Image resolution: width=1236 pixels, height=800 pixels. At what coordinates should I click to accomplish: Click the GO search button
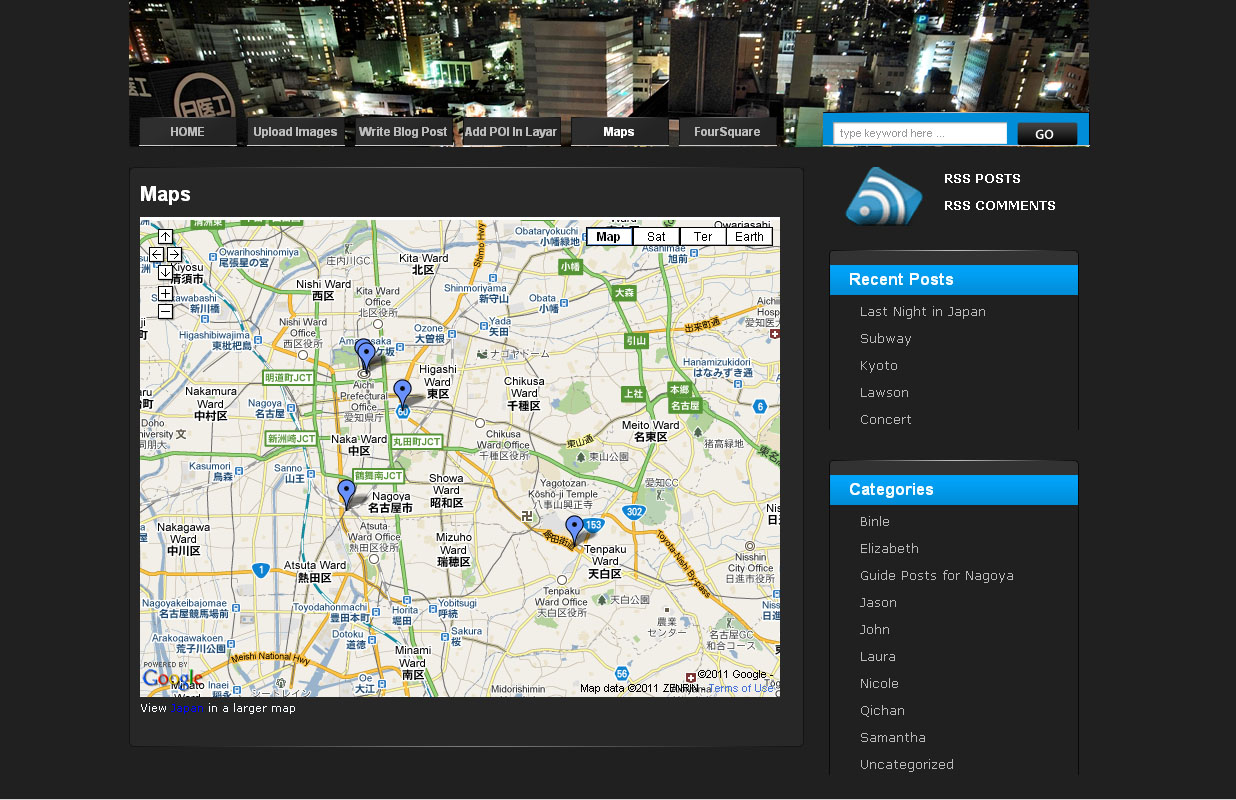pos(1047,134)
